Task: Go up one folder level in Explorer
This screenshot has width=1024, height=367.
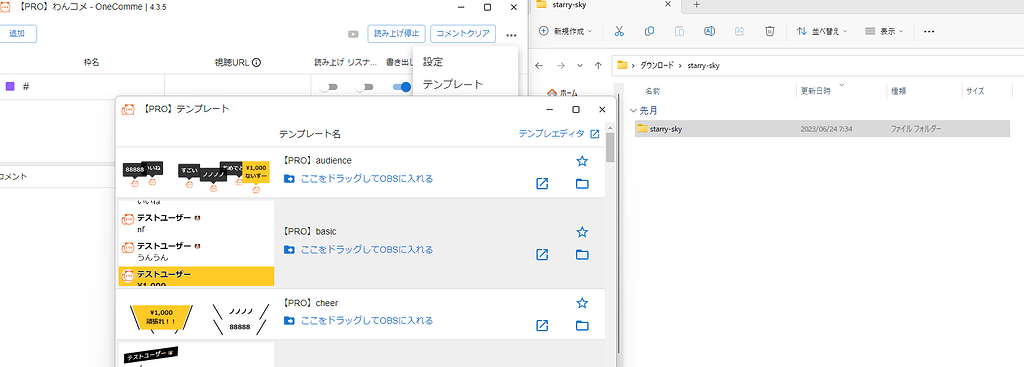Action: [x=598, y=65]
